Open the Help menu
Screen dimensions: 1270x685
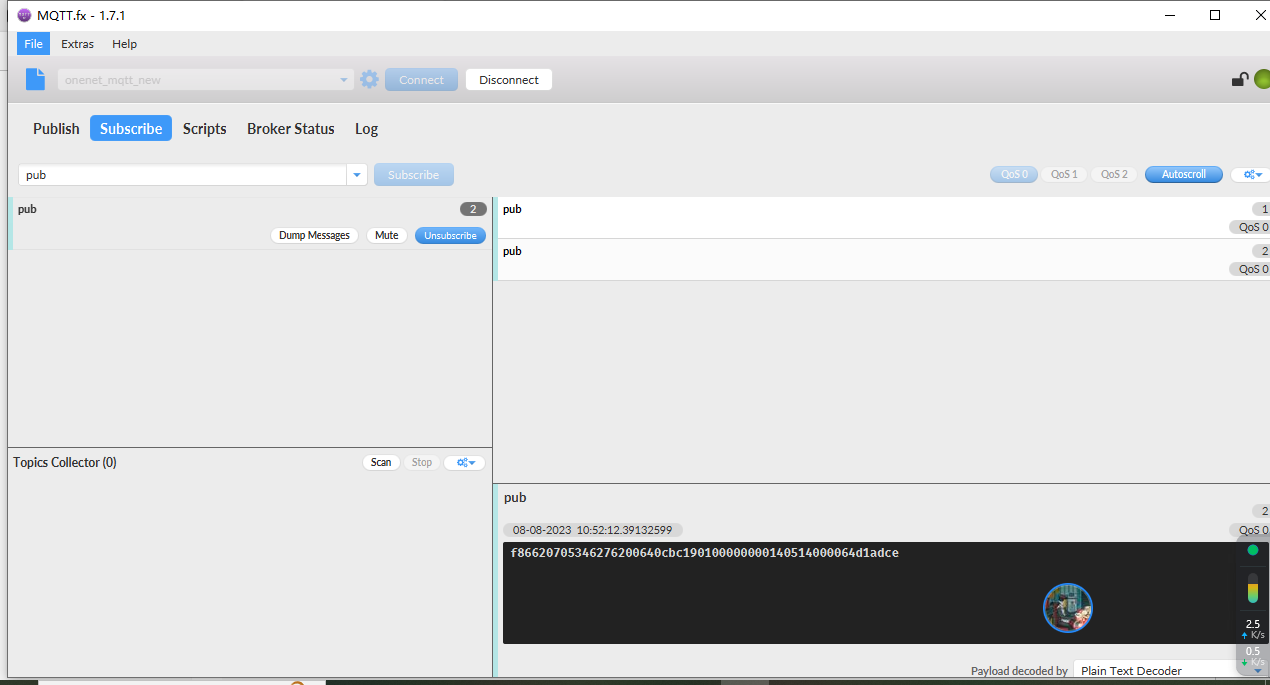click(125, 44)
